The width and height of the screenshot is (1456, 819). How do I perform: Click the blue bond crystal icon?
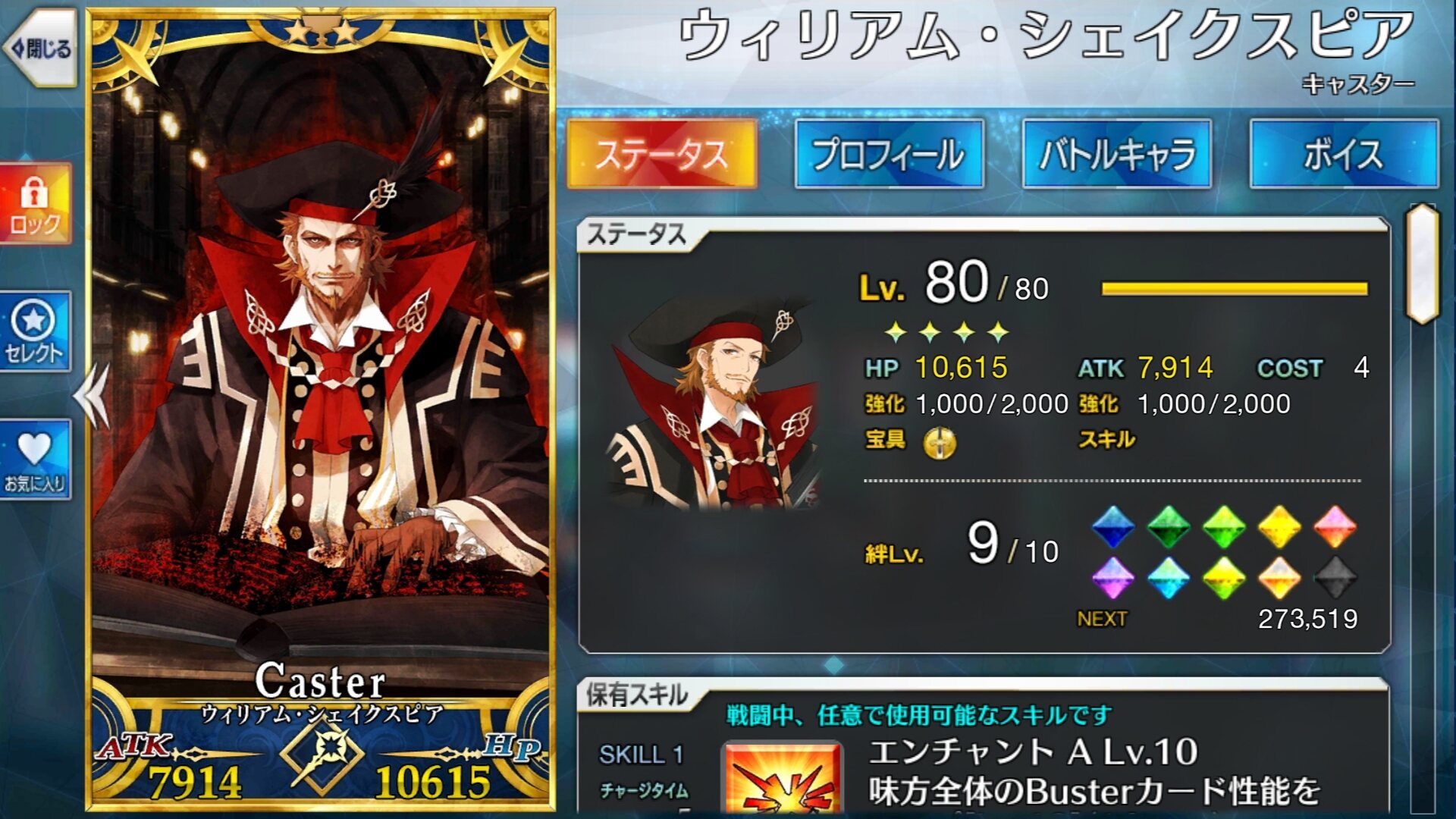[1112, 526]
